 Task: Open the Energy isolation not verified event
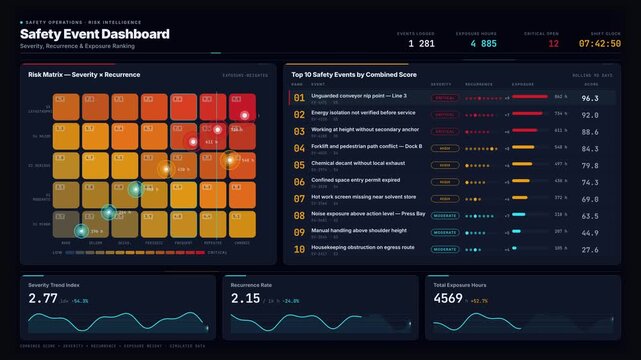tap(452, 115)
